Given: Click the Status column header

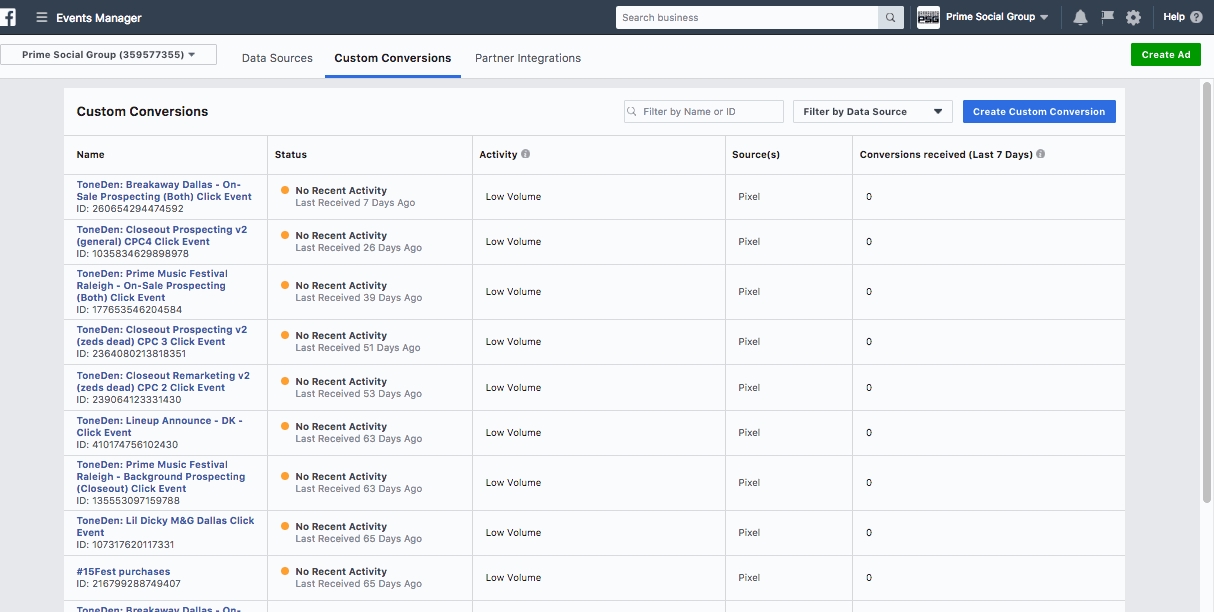Looking at the screenshot, I should point(291,155).
